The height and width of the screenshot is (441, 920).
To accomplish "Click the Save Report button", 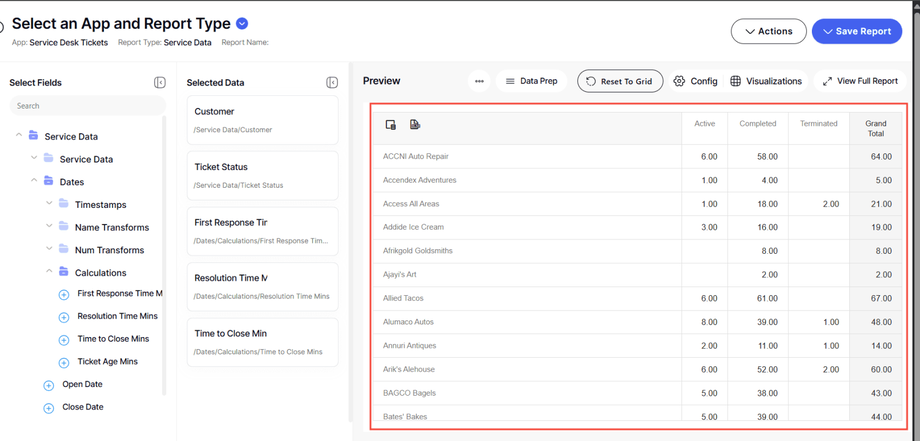I will tap(856, 31).
